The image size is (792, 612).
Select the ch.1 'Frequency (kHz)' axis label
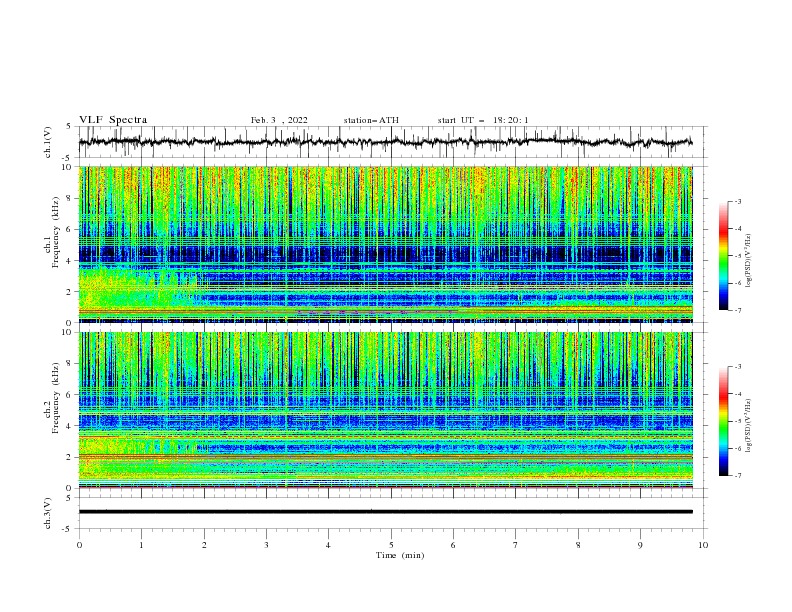point(56,230)
